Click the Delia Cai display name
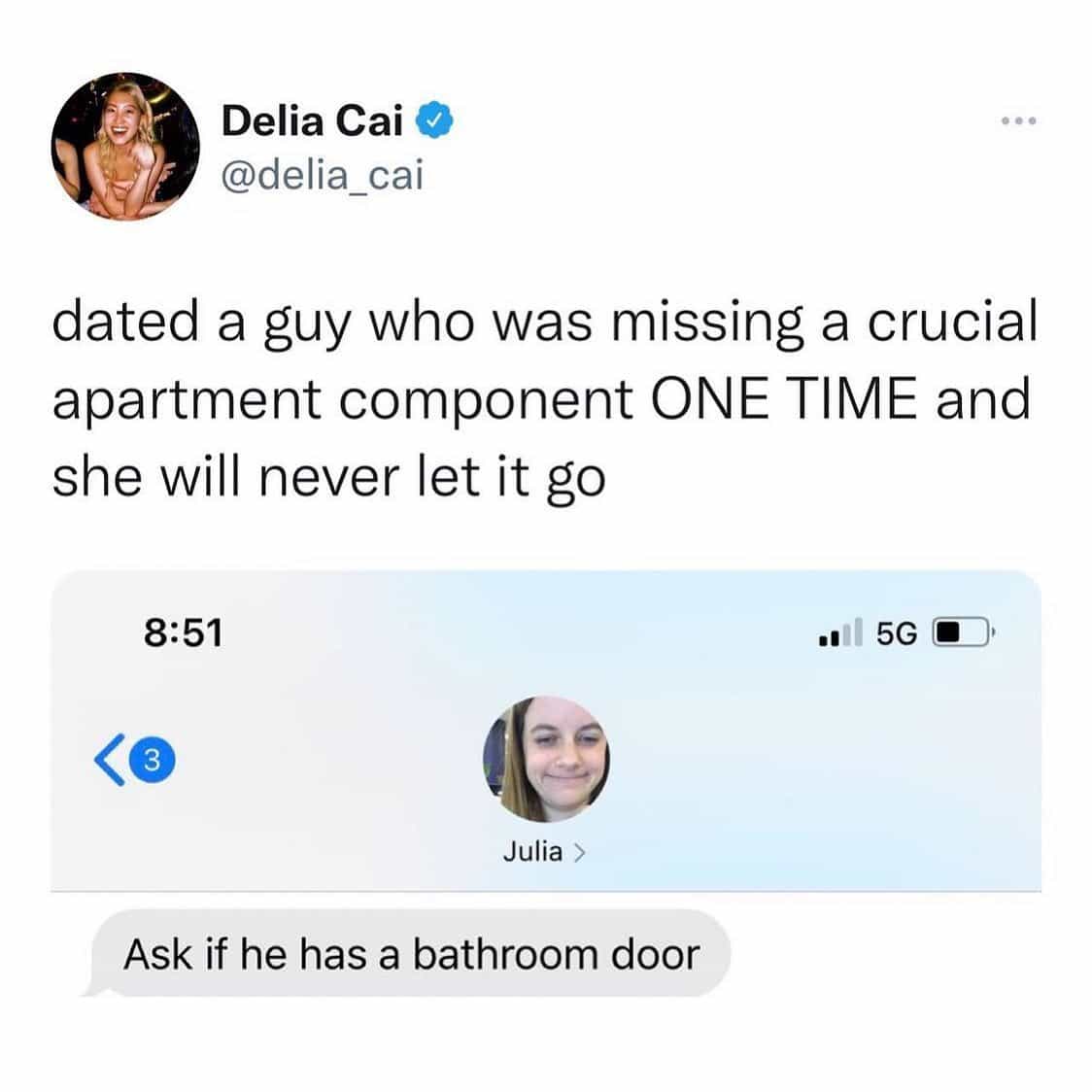Viewport: 1092px width, 1092px height. click(312, 120)
